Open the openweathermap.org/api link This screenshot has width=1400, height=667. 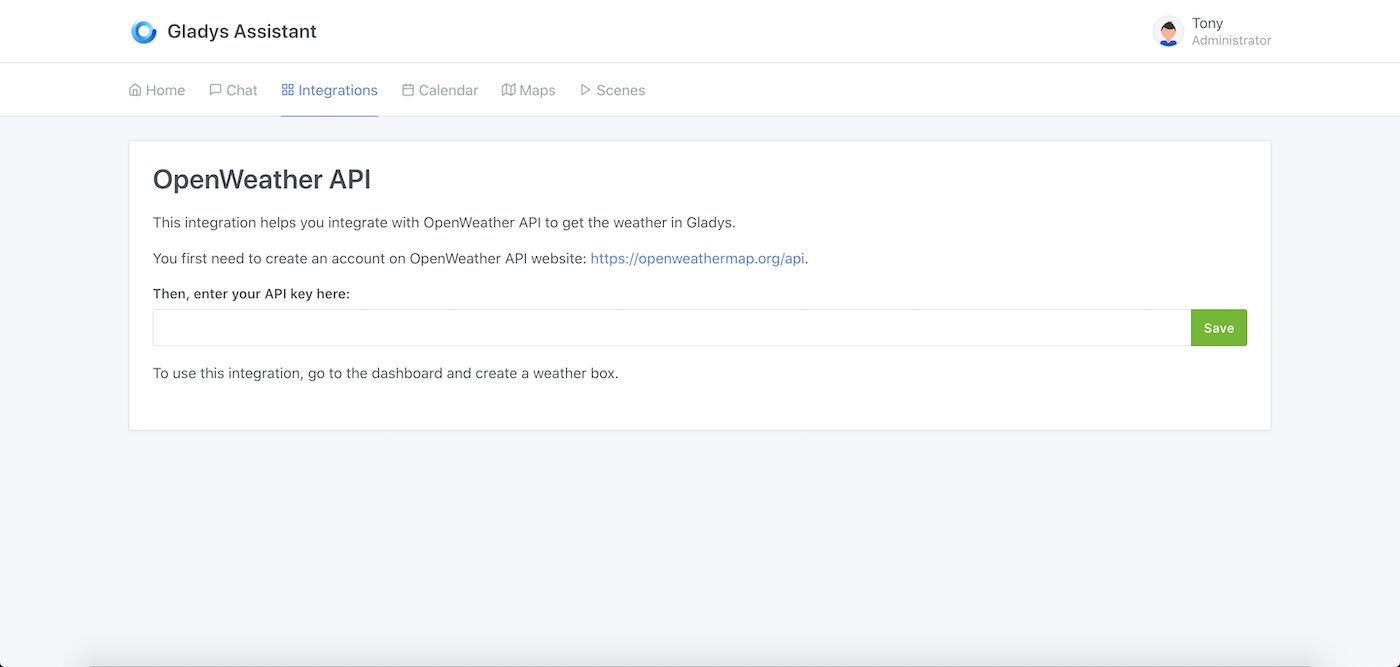point(697,258)
